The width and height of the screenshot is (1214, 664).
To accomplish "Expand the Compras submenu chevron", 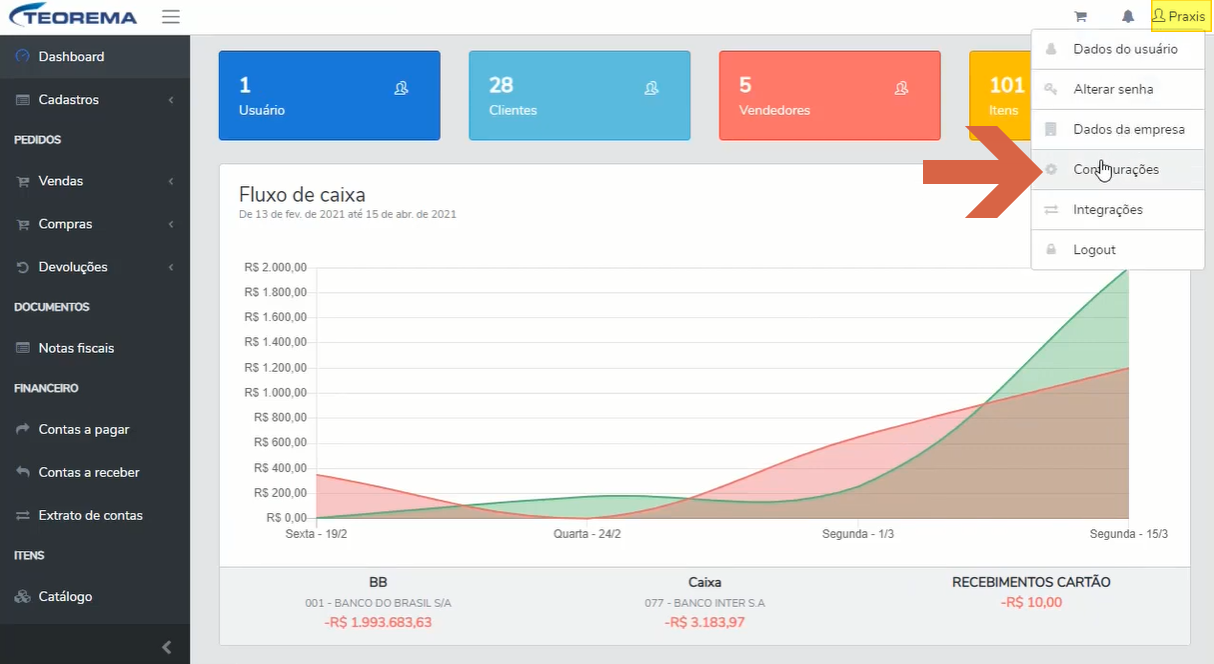I will pos(171,225).
